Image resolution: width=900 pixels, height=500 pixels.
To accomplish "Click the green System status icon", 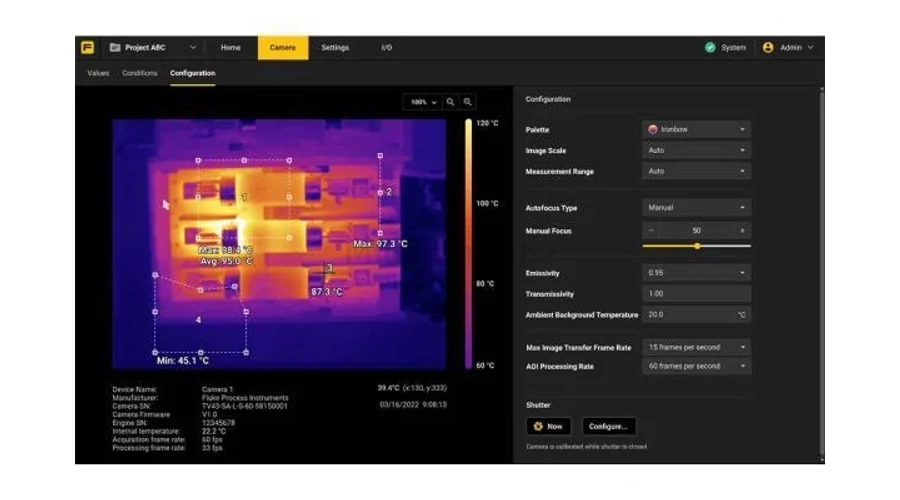I will pos(710,48).
